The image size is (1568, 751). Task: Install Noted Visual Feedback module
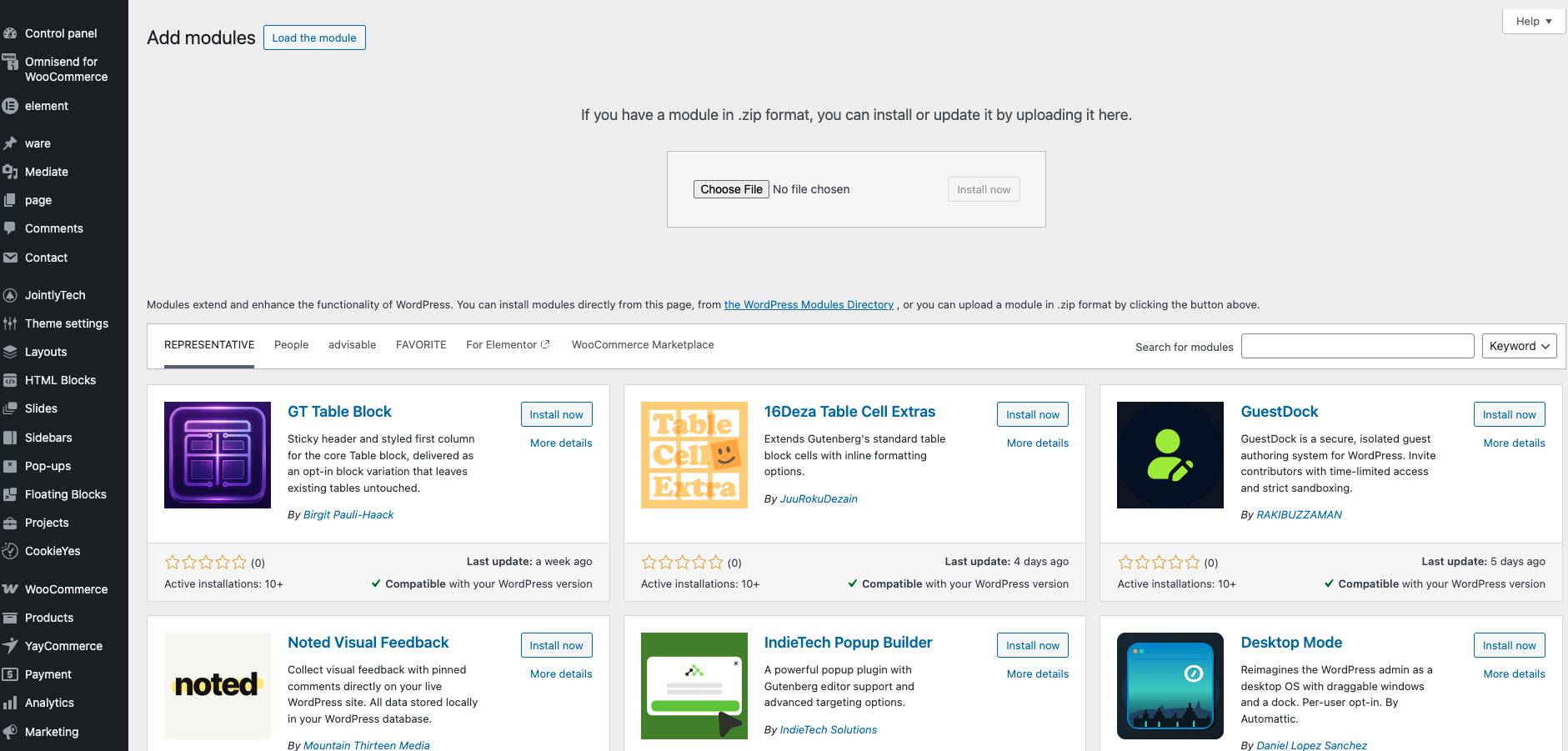[556, 645]
